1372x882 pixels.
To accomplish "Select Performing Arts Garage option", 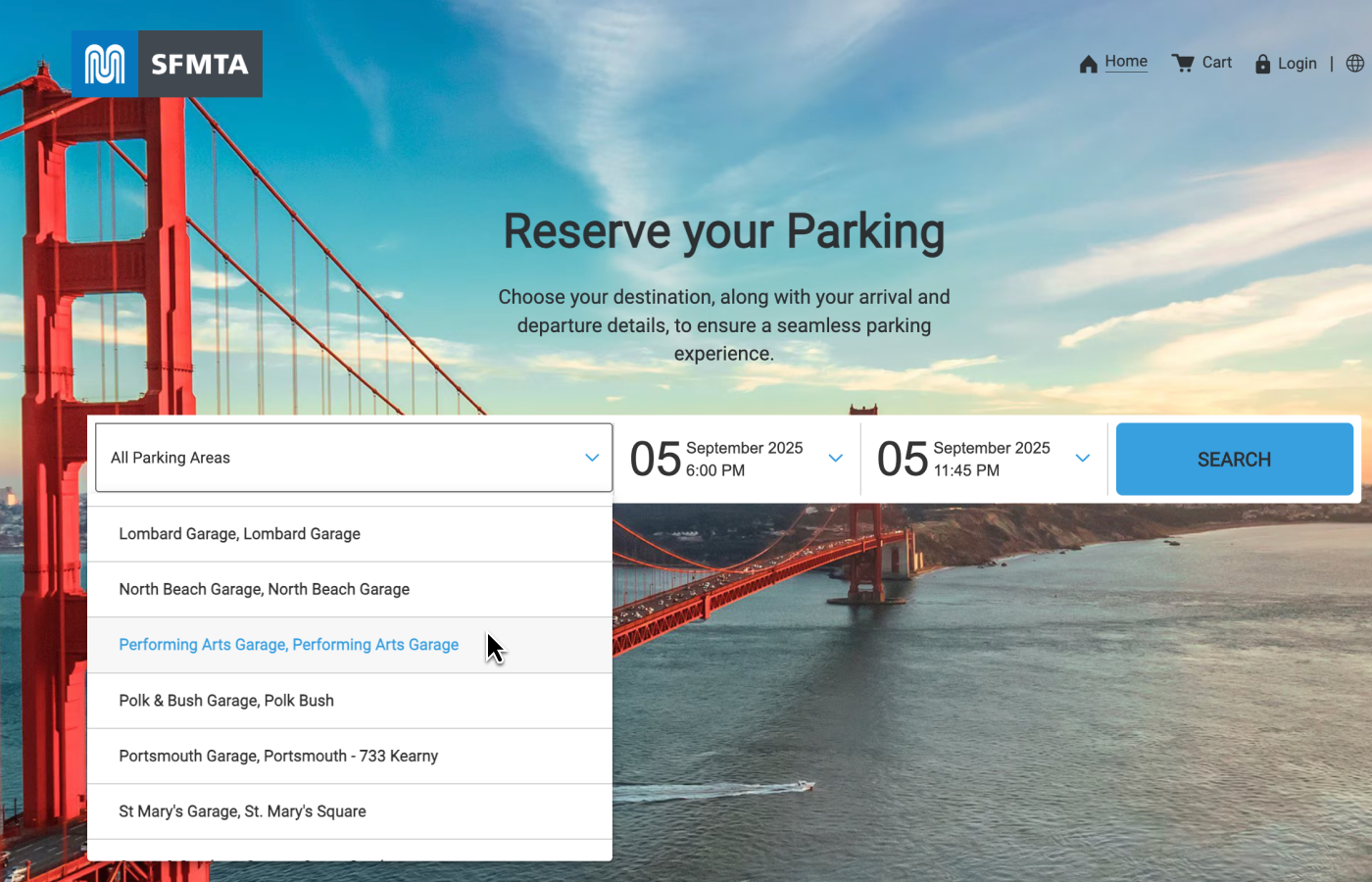I will click(289, 645).
